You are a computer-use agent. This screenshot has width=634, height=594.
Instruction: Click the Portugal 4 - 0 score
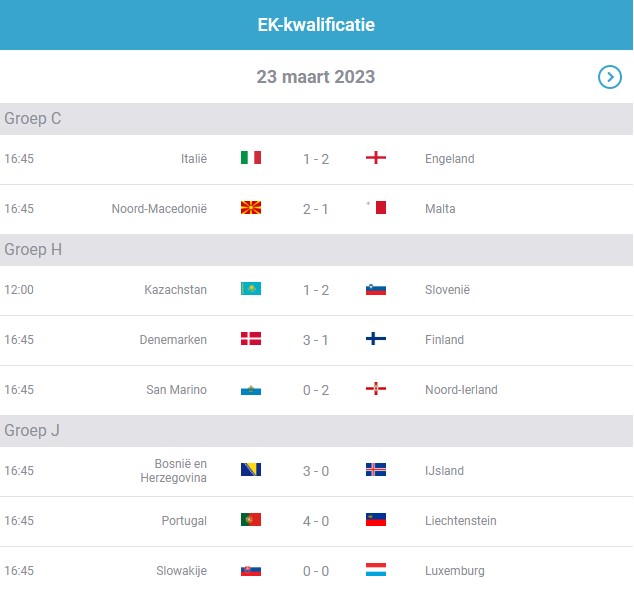click(316, 521)
